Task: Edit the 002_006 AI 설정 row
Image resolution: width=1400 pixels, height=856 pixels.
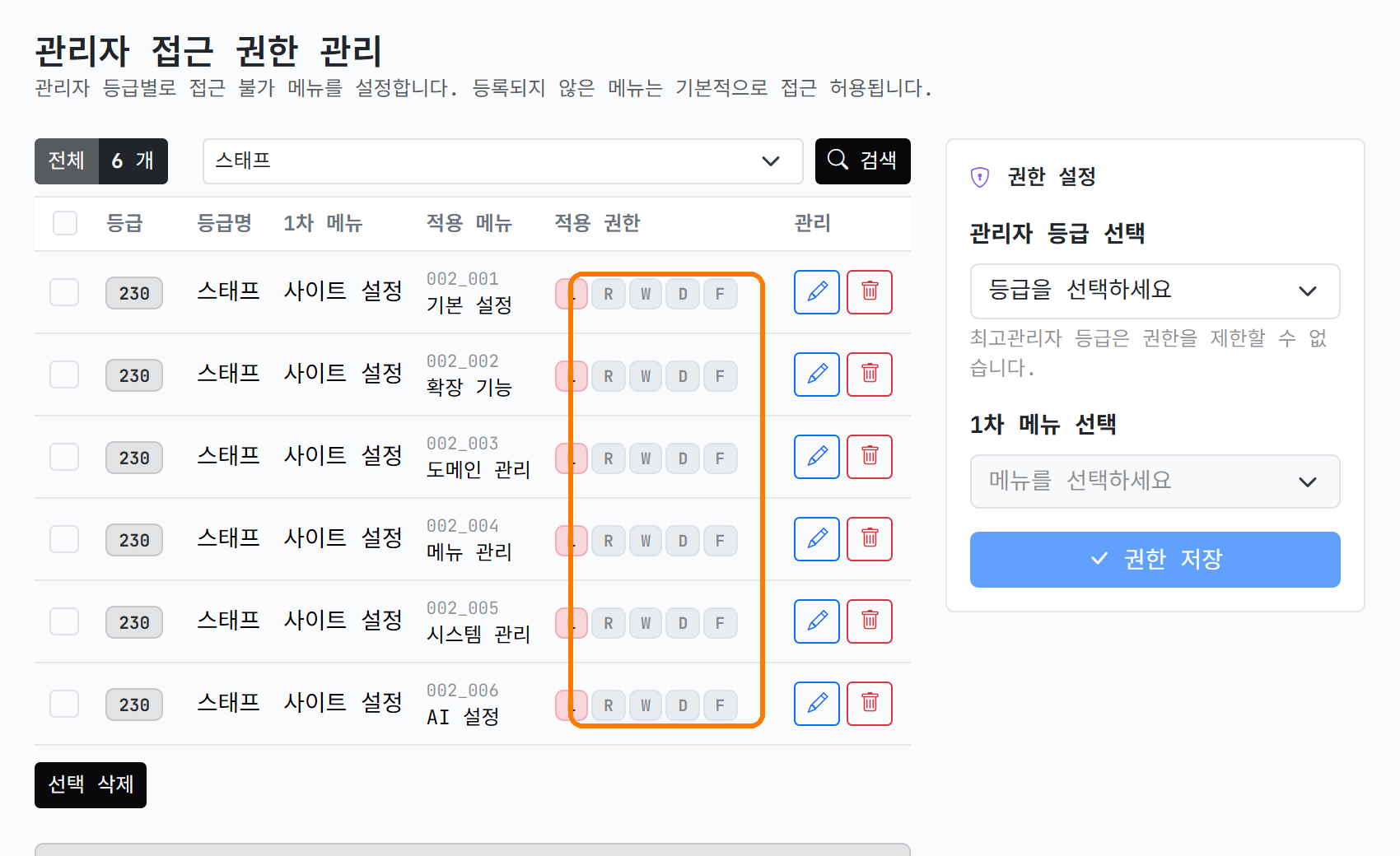Action: pos(817,704)
